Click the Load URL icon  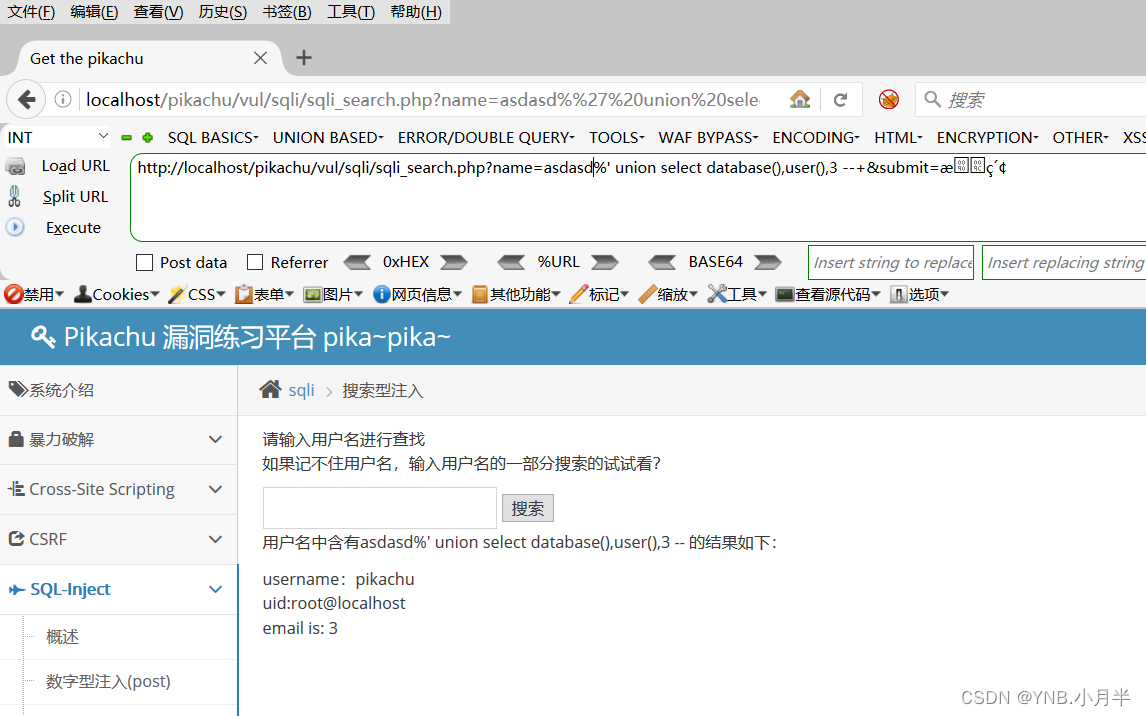[x=15, y=167]
